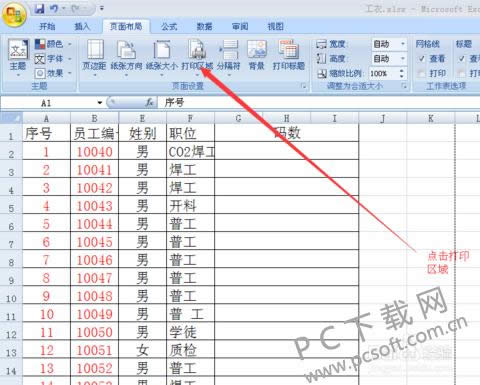This screenshot has height=385, width=480.
Task: Click cell with 质检
Action: [190, 350]
